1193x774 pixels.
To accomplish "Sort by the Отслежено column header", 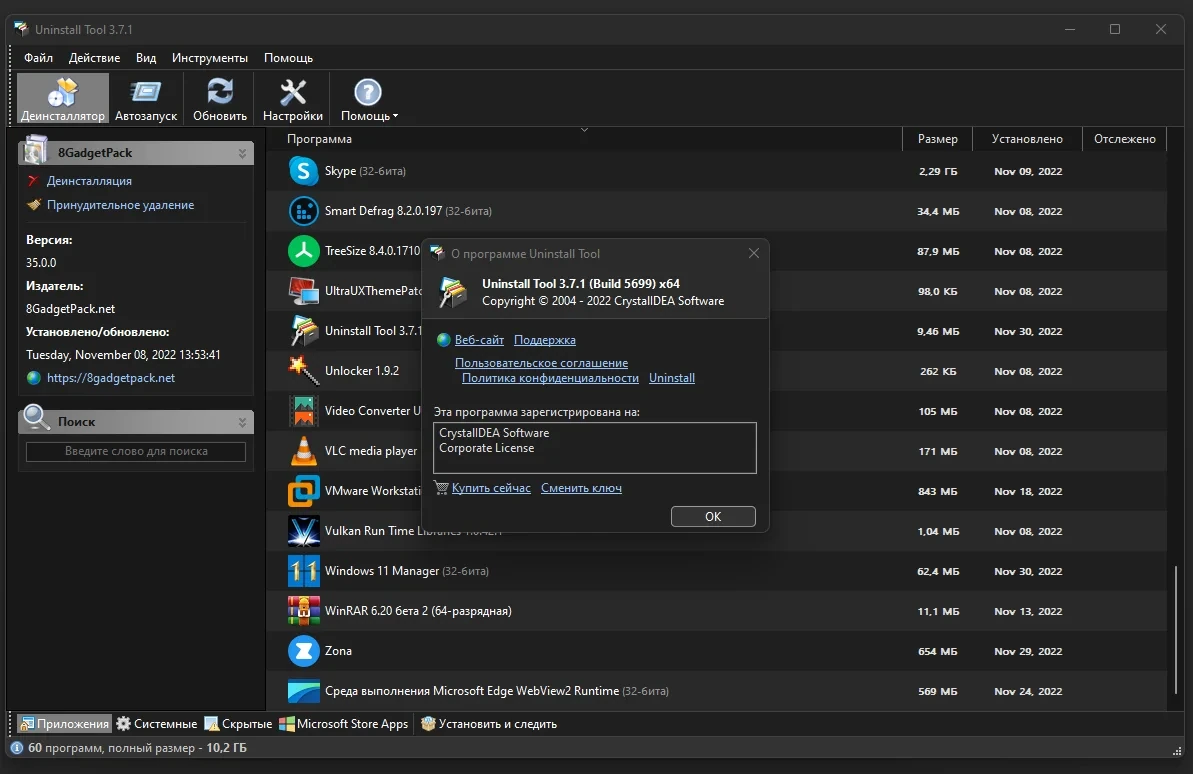I will point(1125,139).
